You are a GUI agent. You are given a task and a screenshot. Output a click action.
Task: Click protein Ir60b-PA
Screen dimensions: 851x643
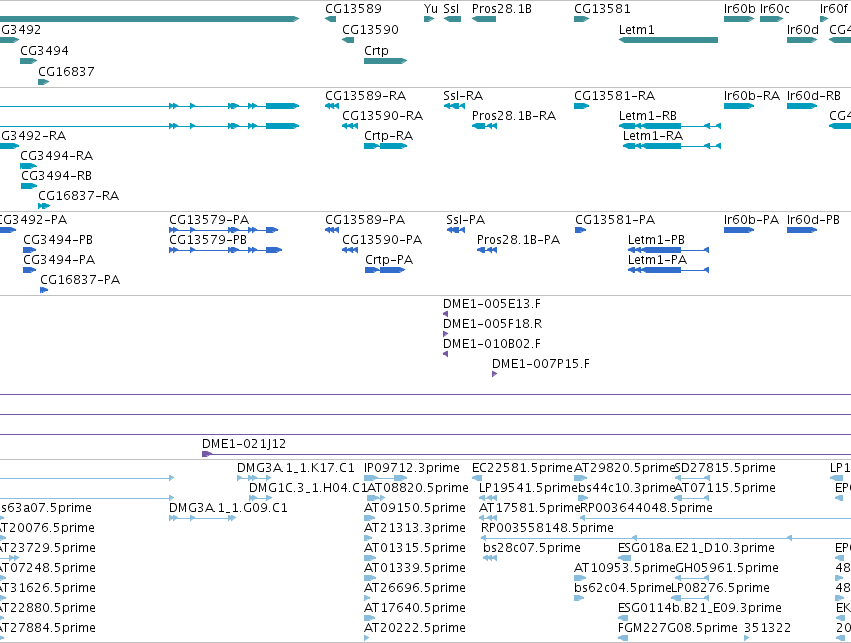tap(752, 220)
